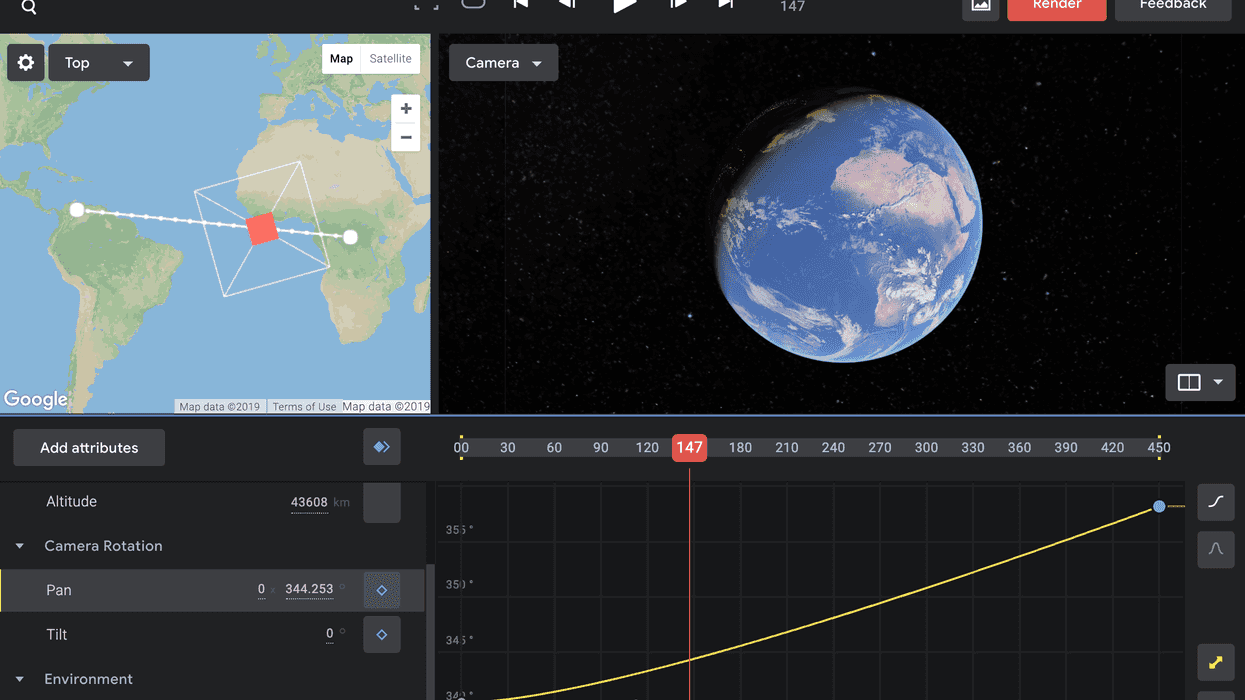Image resolution: width=1245 pixels, height=700 pixels.
Task: Open the search magnifier icon
Action: [29, 7]
